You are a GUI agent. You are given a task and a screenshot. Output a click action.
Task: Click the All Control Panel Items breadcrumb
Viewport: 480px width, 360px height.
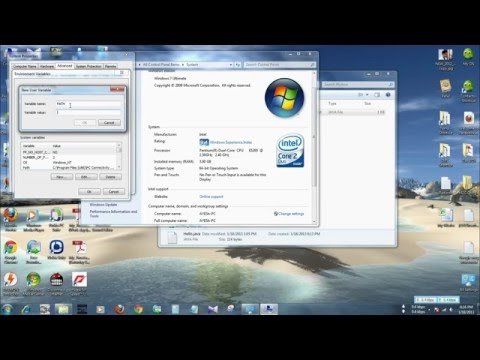(x=161, y=65)
